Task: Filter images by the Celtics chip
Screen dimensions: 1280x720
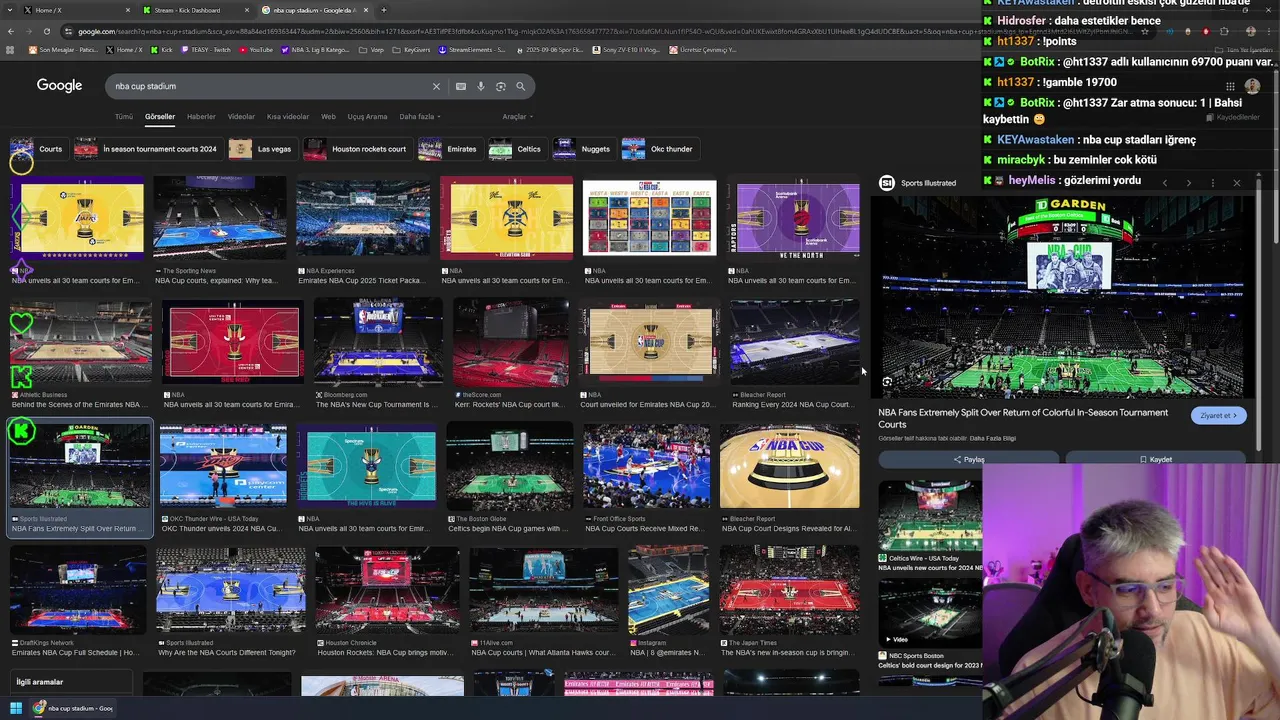Action: (516, 149)
